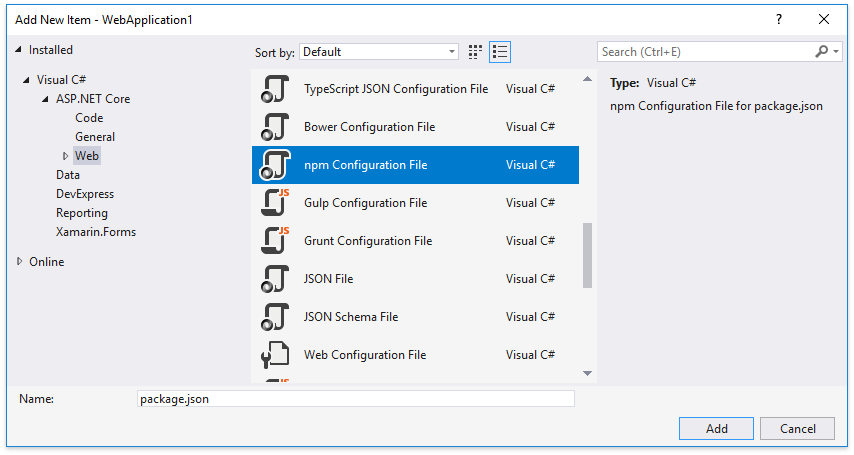The width and height of the screenshot is (854, 455).
Task: Switch to small icons list view
Action: 499,52
